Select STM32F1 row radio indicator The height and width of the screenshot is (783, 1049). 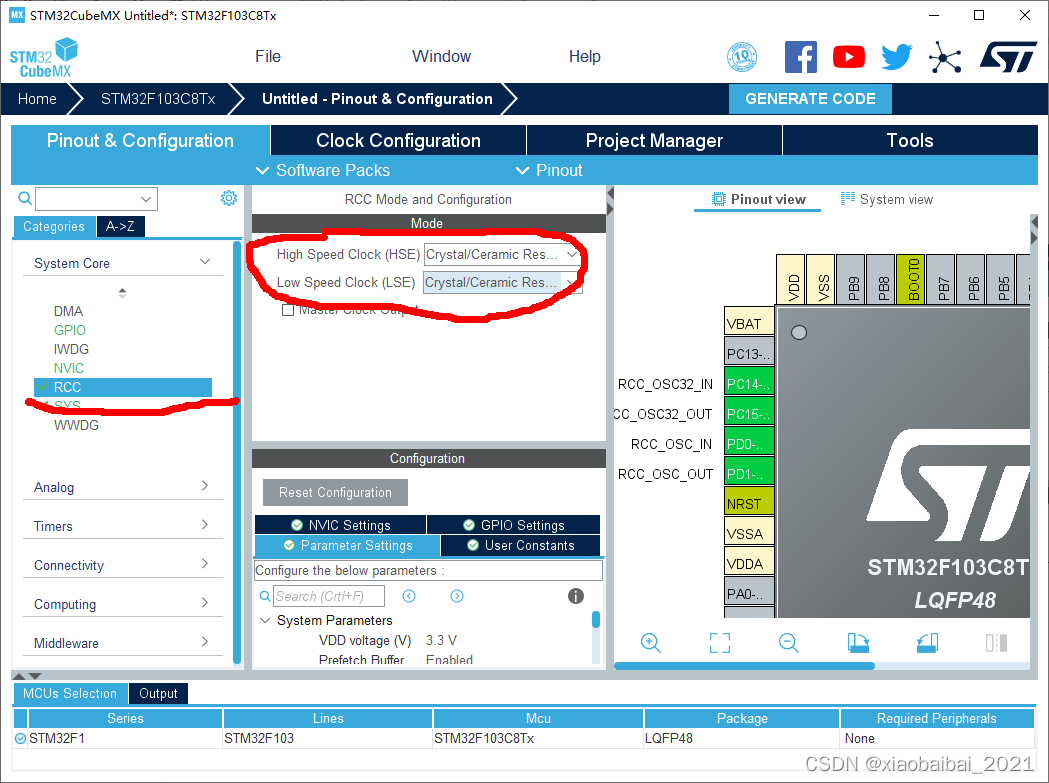tap(20, 738)
